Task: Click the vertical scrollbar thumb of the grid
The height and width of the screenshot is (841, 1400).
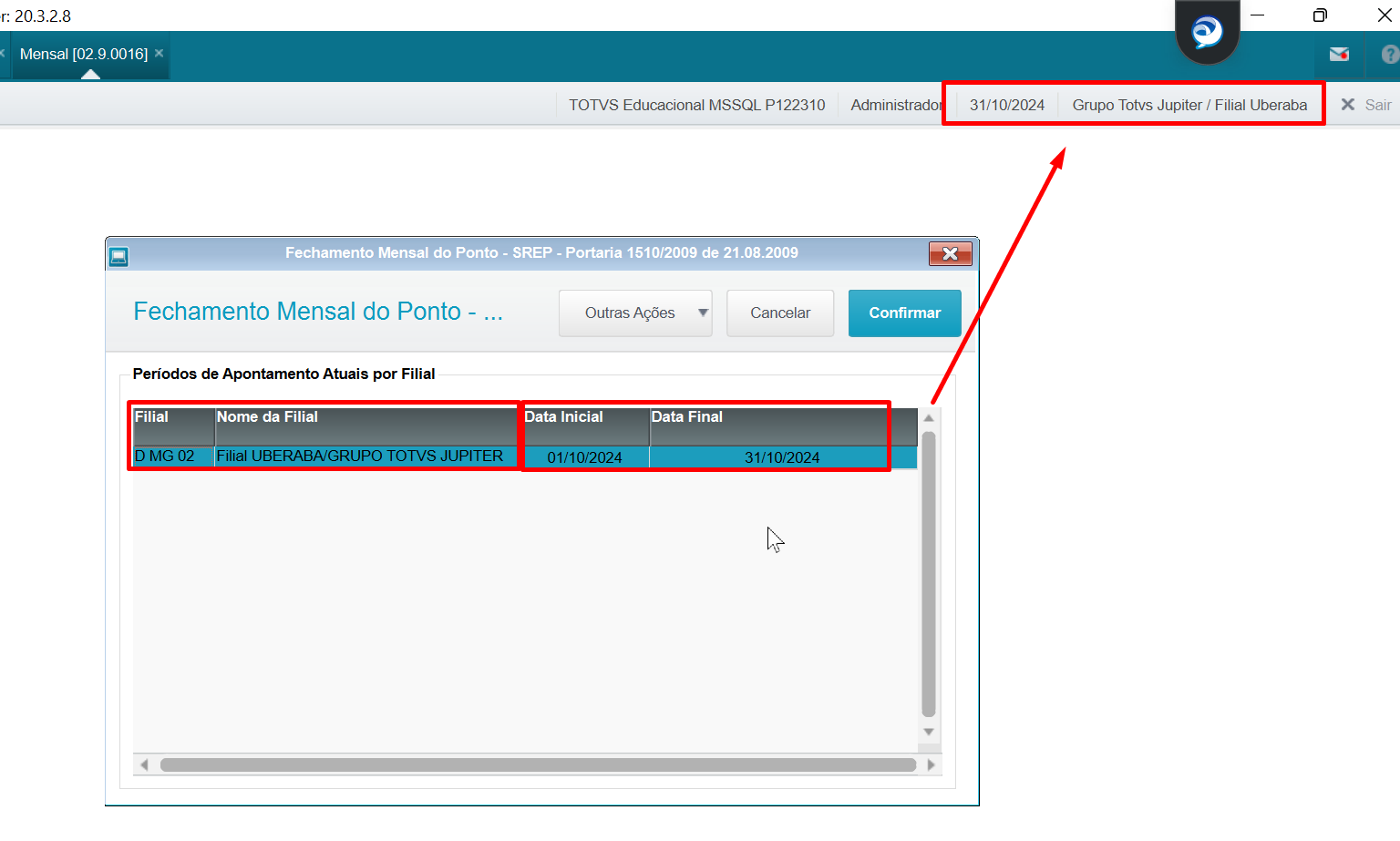Action: pyautogui.click(x=929, y=574)
